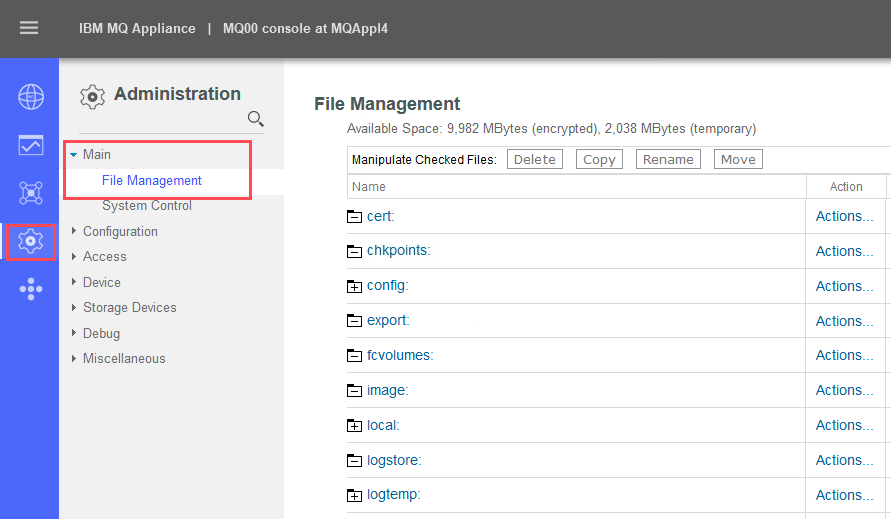Open the local: directory link
This screenshot has height=519, width=891.
pos(383,425)
